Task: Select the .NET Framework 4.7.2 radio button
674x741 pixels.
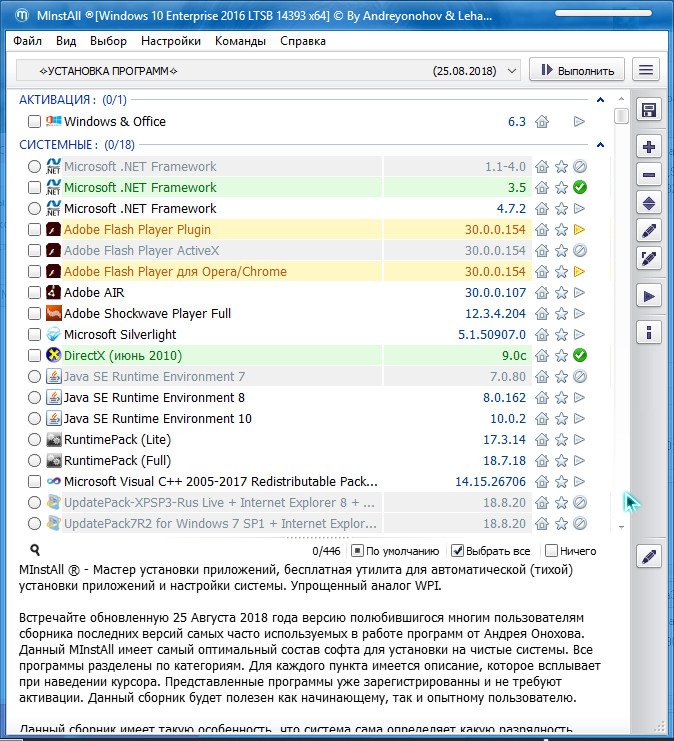Action: (x=34, y=208)
